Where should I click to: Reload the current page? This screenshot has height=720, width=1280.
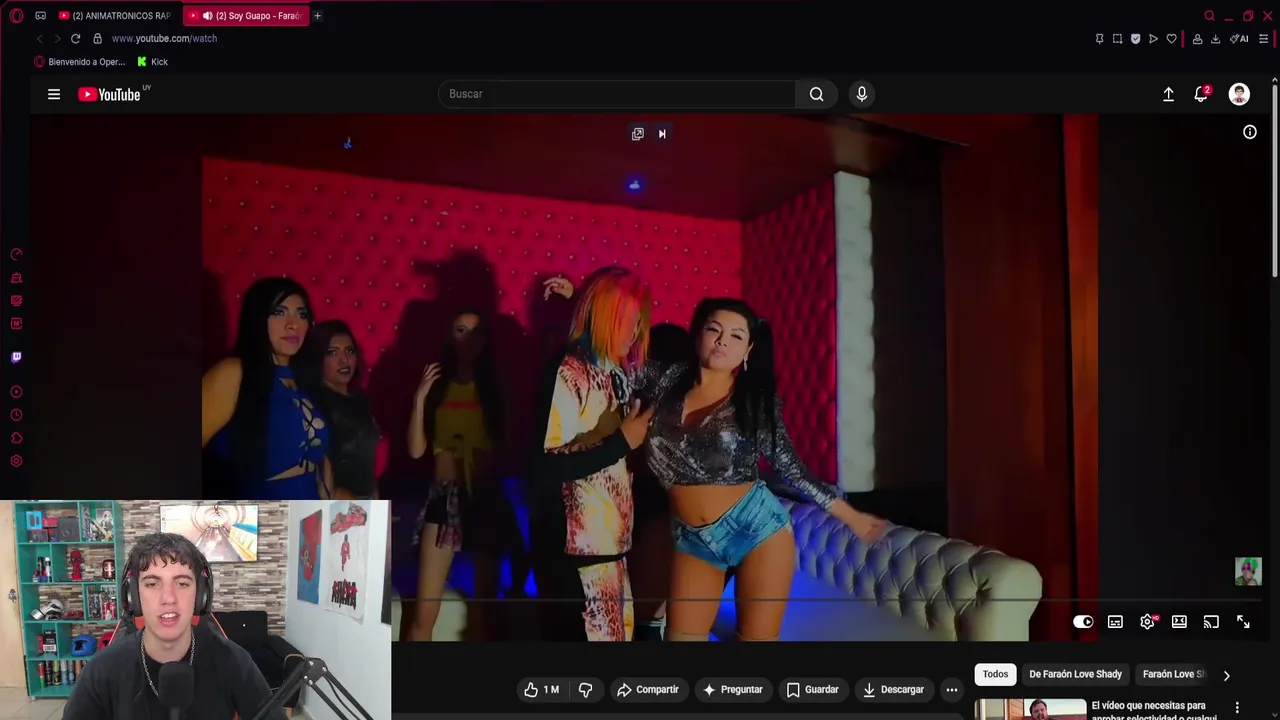click(x=75, y=38)
